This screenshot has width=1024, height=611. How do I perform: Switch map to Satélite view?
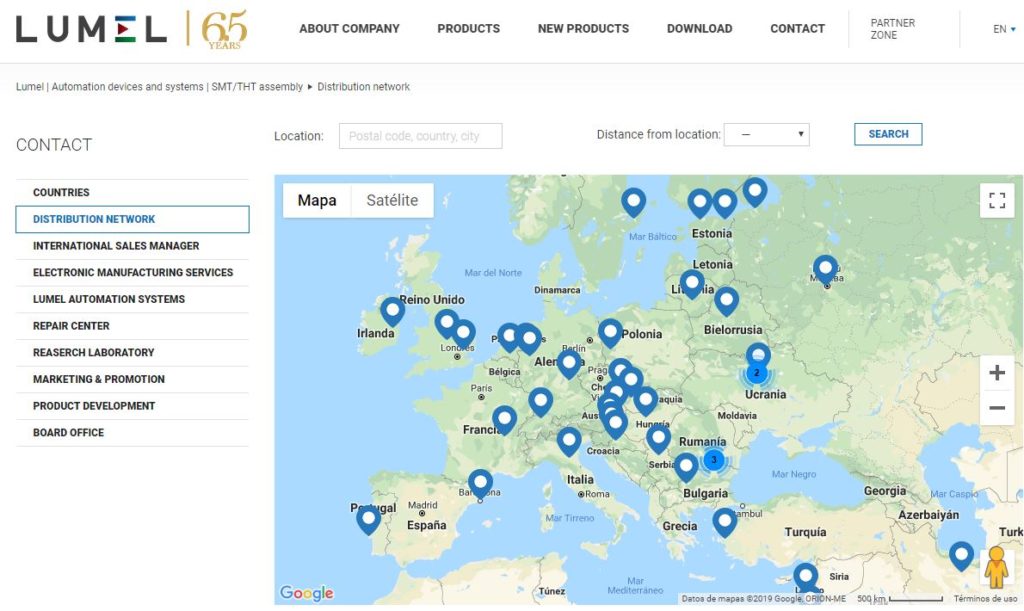tap(392, 200)
